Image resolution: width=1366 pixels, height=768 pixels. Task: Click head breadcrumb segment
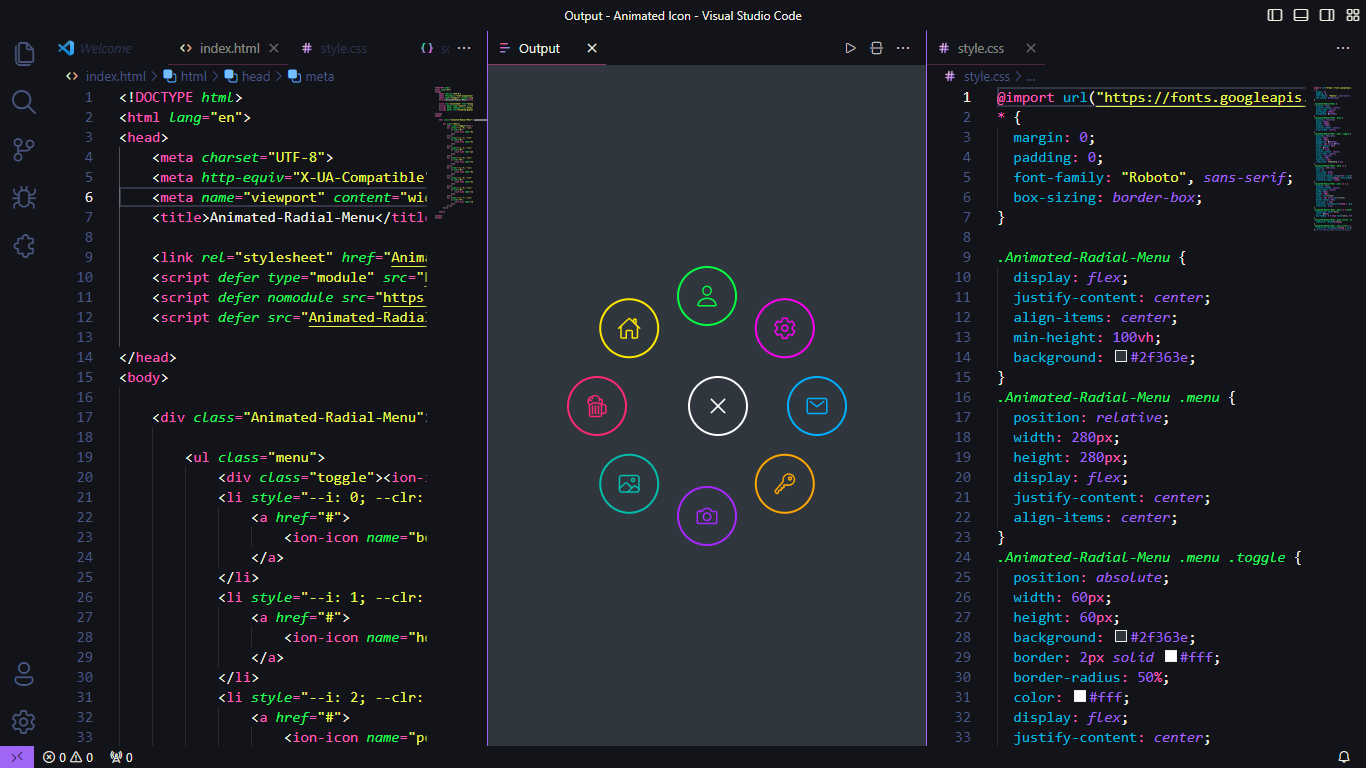[255, 76]
